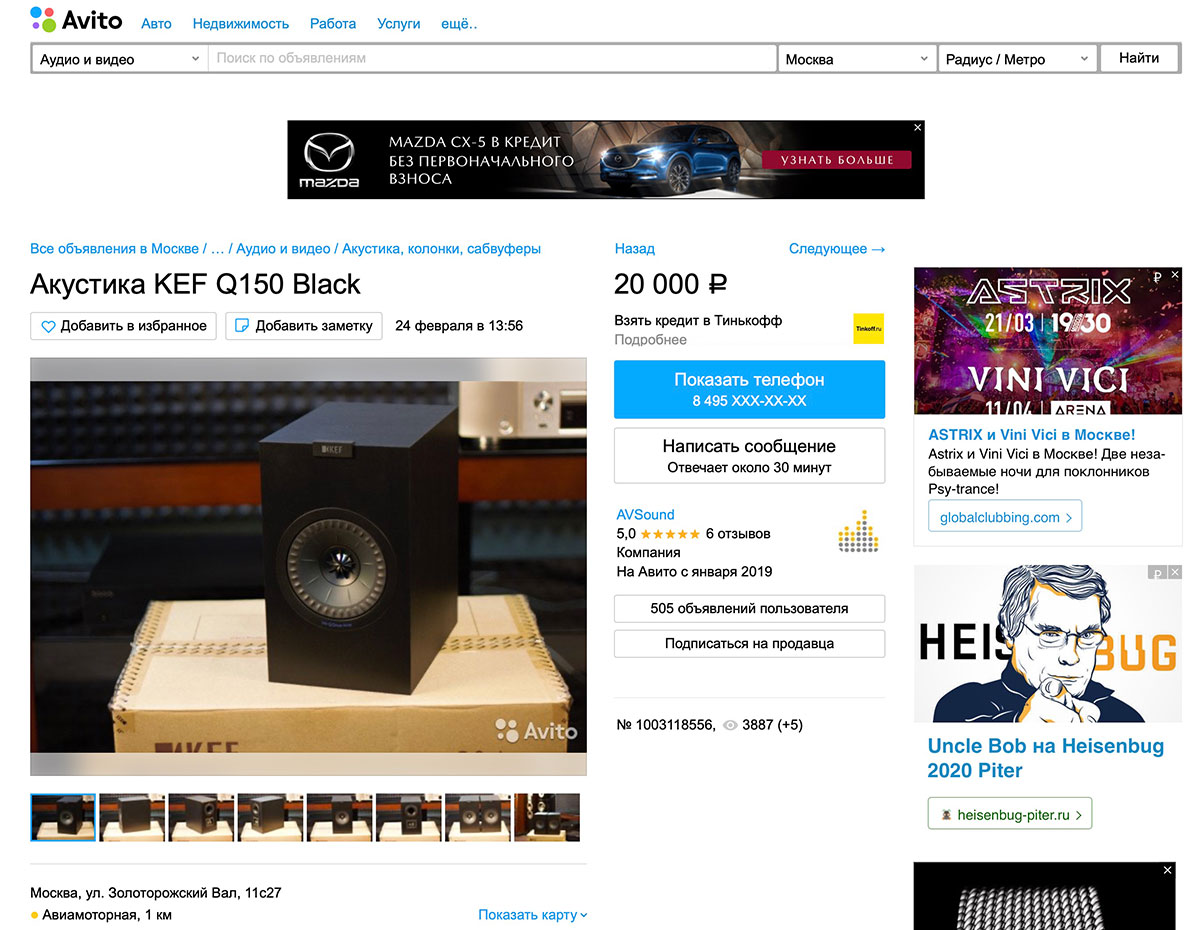Open the Moscow city dropdown

[857, 59]
